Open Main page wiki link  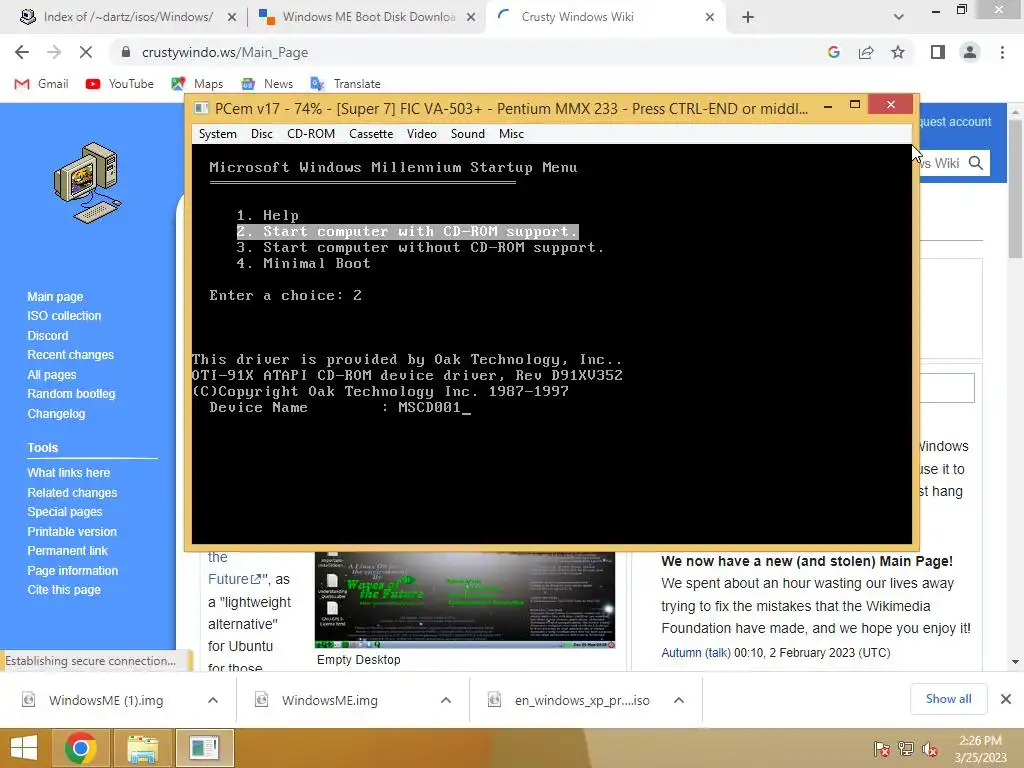coord(55,296)
